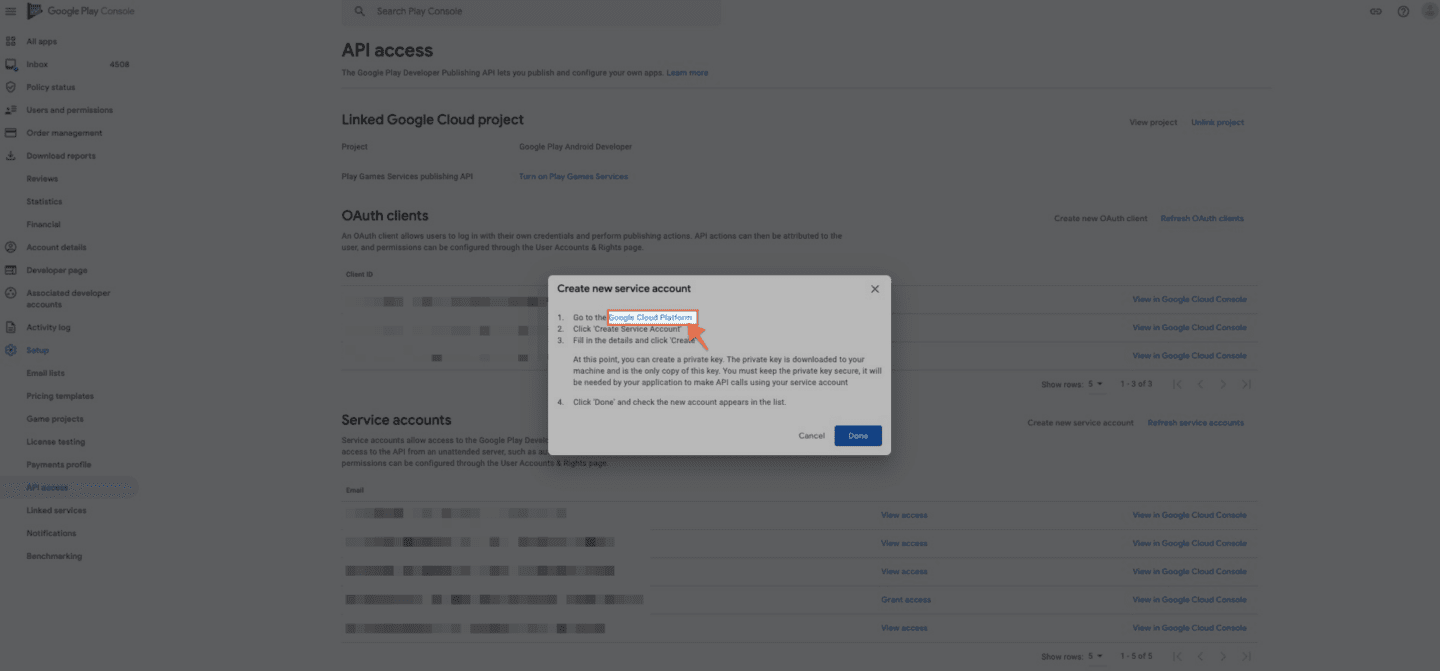Click the Policy status shield icon
This screenshot has width=1440, height=671.
[11, 87]
